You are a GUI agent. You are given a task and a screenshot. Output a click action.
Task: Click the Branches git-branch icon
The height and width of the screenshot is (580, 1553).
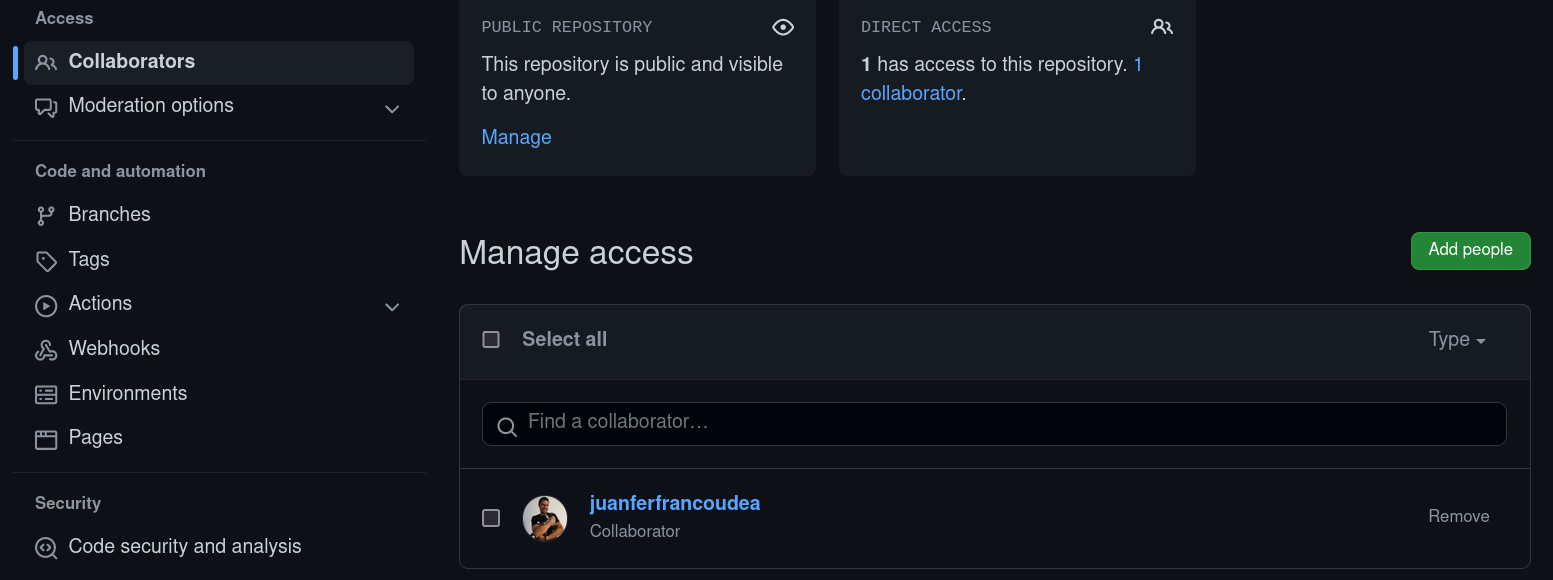(46, 216)
